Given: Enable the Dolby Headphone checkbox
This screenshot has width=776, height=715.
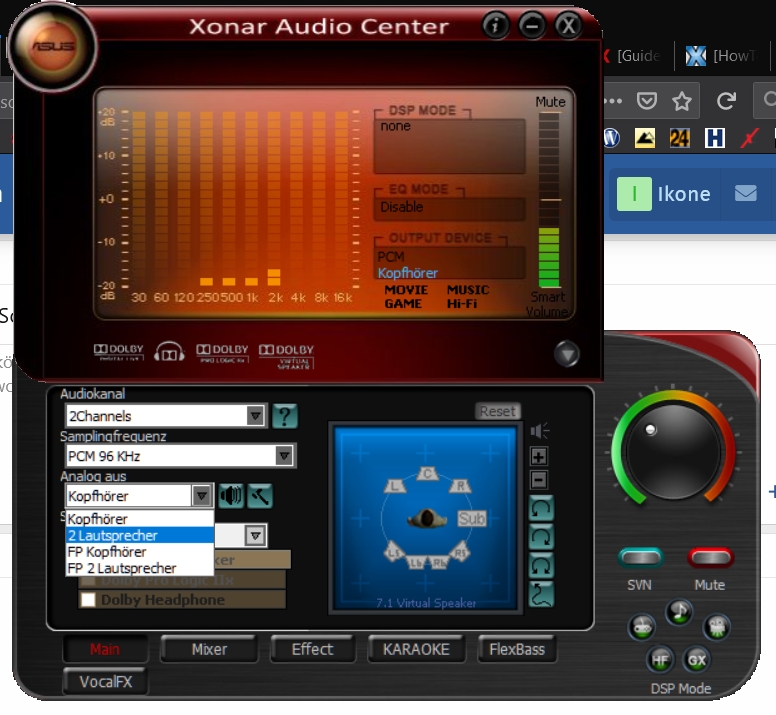Looking at the screenshot, I should [88, 600].
